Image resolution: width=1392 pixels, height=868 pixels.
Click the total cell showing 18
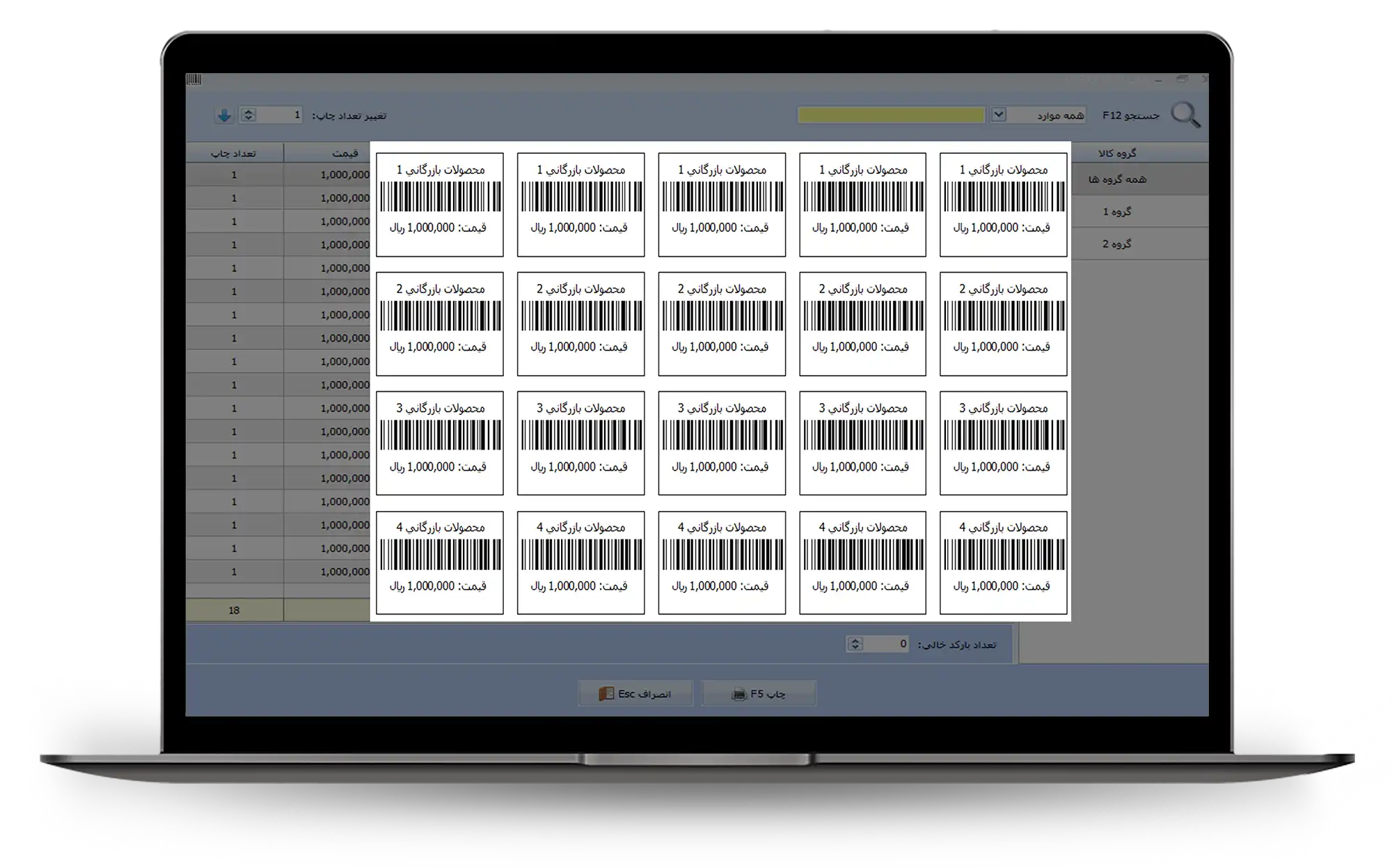tap(235, 610)
